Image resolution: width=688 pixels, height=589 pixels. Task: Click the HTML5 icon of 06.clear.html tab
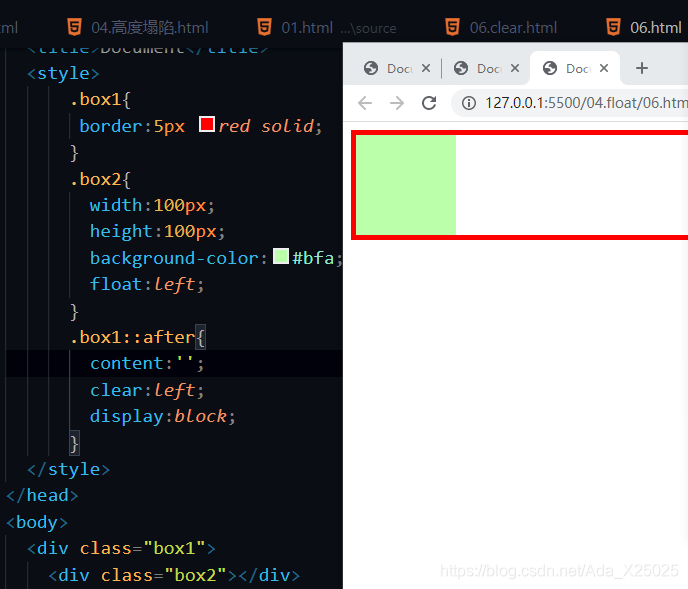coord(452,27)
